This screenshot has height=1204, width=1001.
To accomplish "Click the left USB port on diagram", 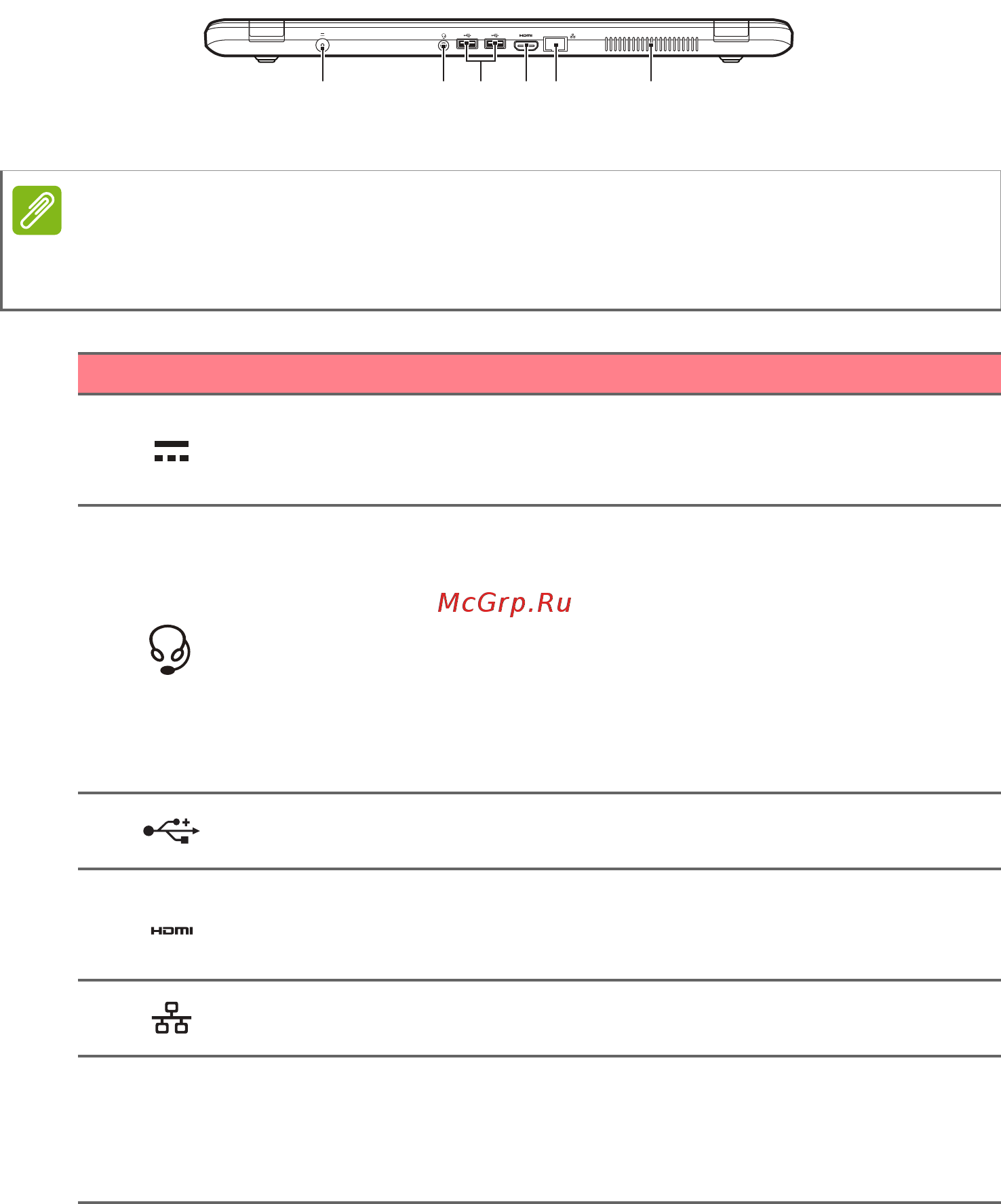I will pyautogui.click(x=467, y=45).
